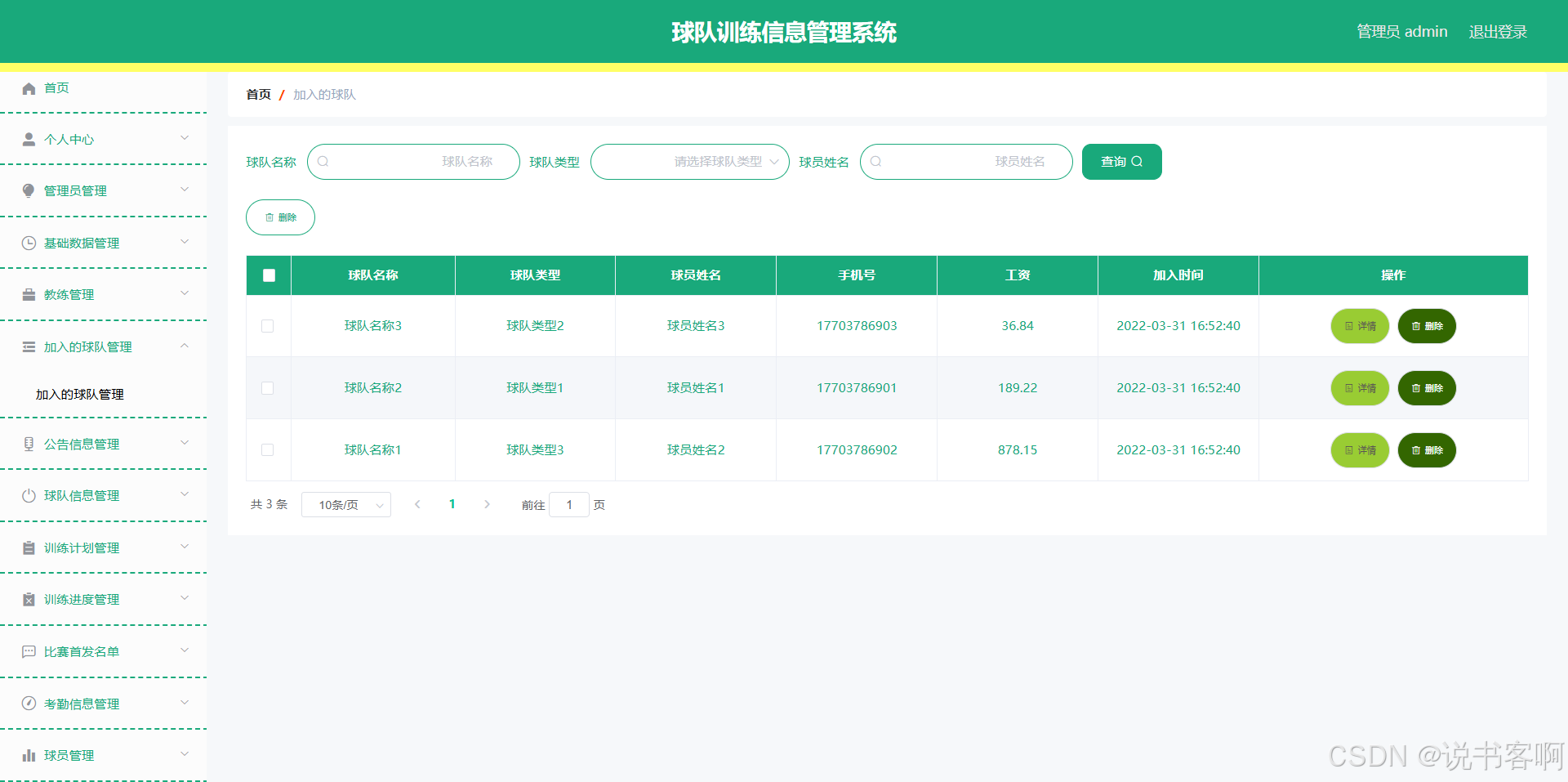Viewport: 1568px width, 782px height.
Task: Go to previous page arrow
Action: coord(417,504)
